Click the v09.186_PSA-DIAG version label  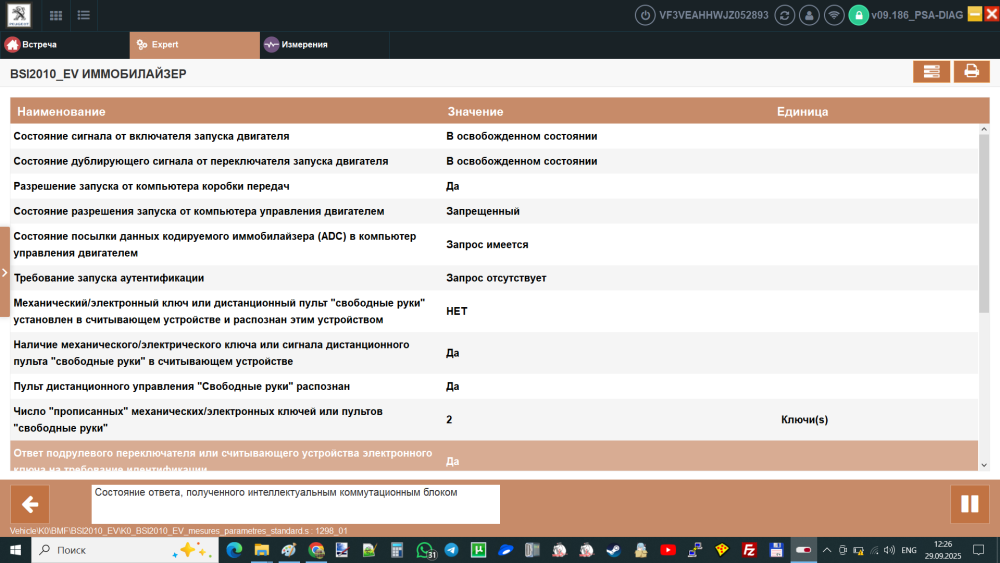tap(917, 15)
